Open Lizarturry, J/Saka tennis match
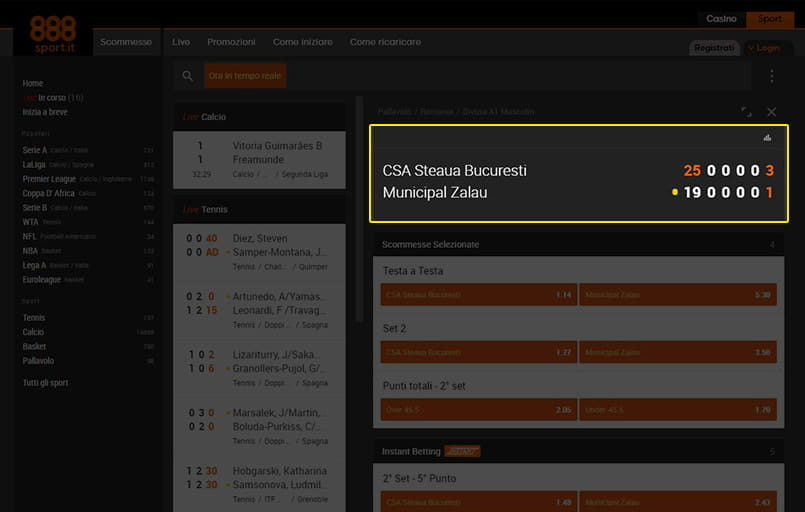Image resolution: width=805 pixels, height=512 pixels. [x=259, y=368]
